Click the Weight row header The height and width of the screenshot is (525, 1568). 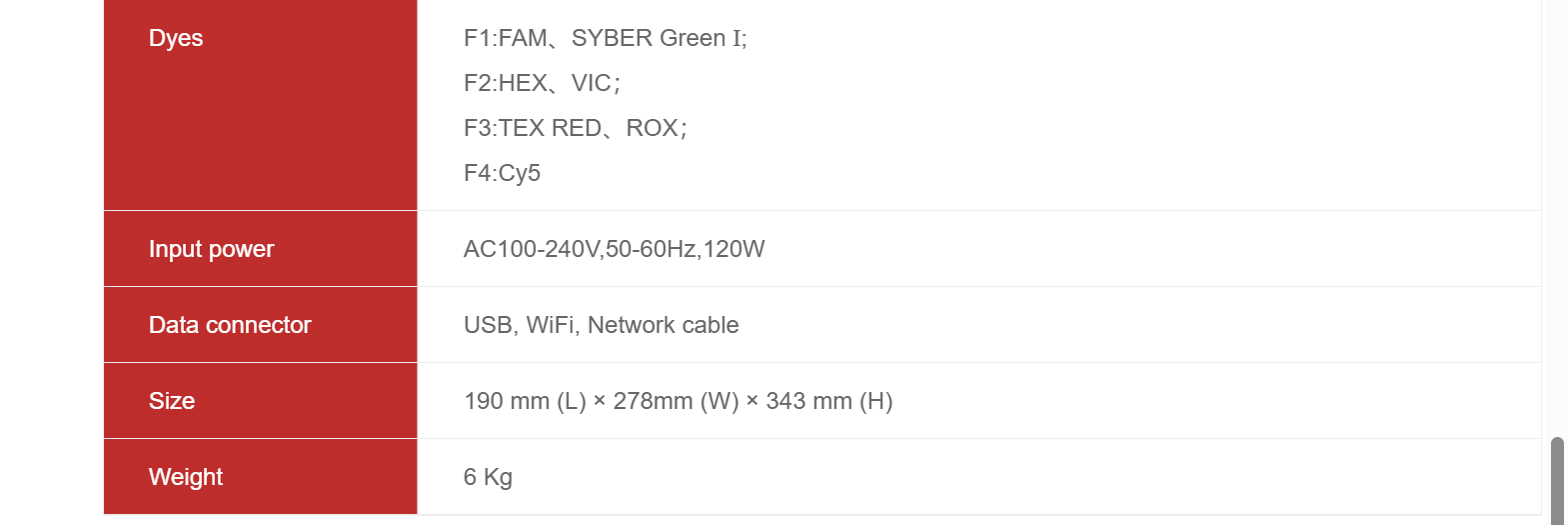point(186,477)
